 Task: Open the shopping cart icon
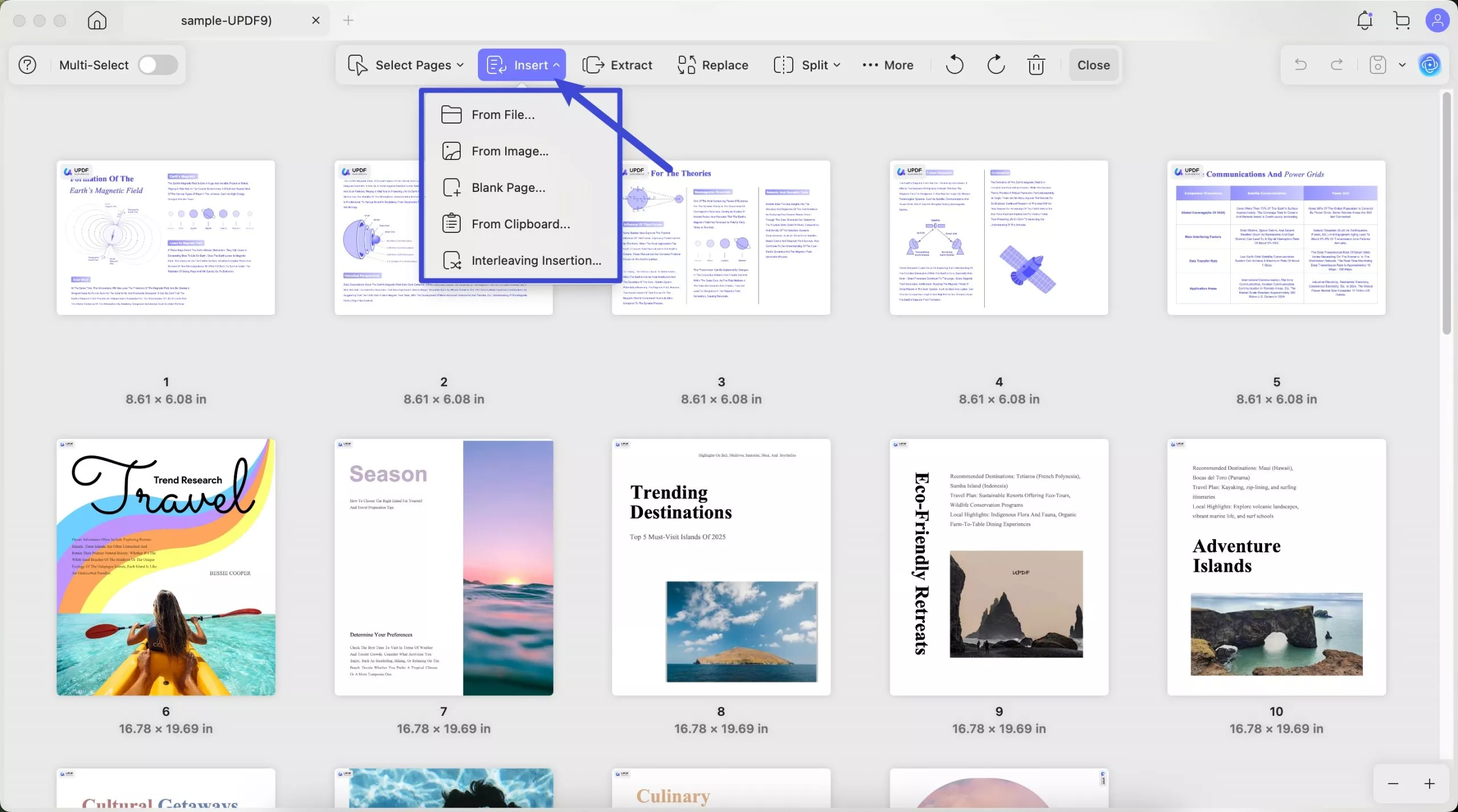(x=1401, y=20)
